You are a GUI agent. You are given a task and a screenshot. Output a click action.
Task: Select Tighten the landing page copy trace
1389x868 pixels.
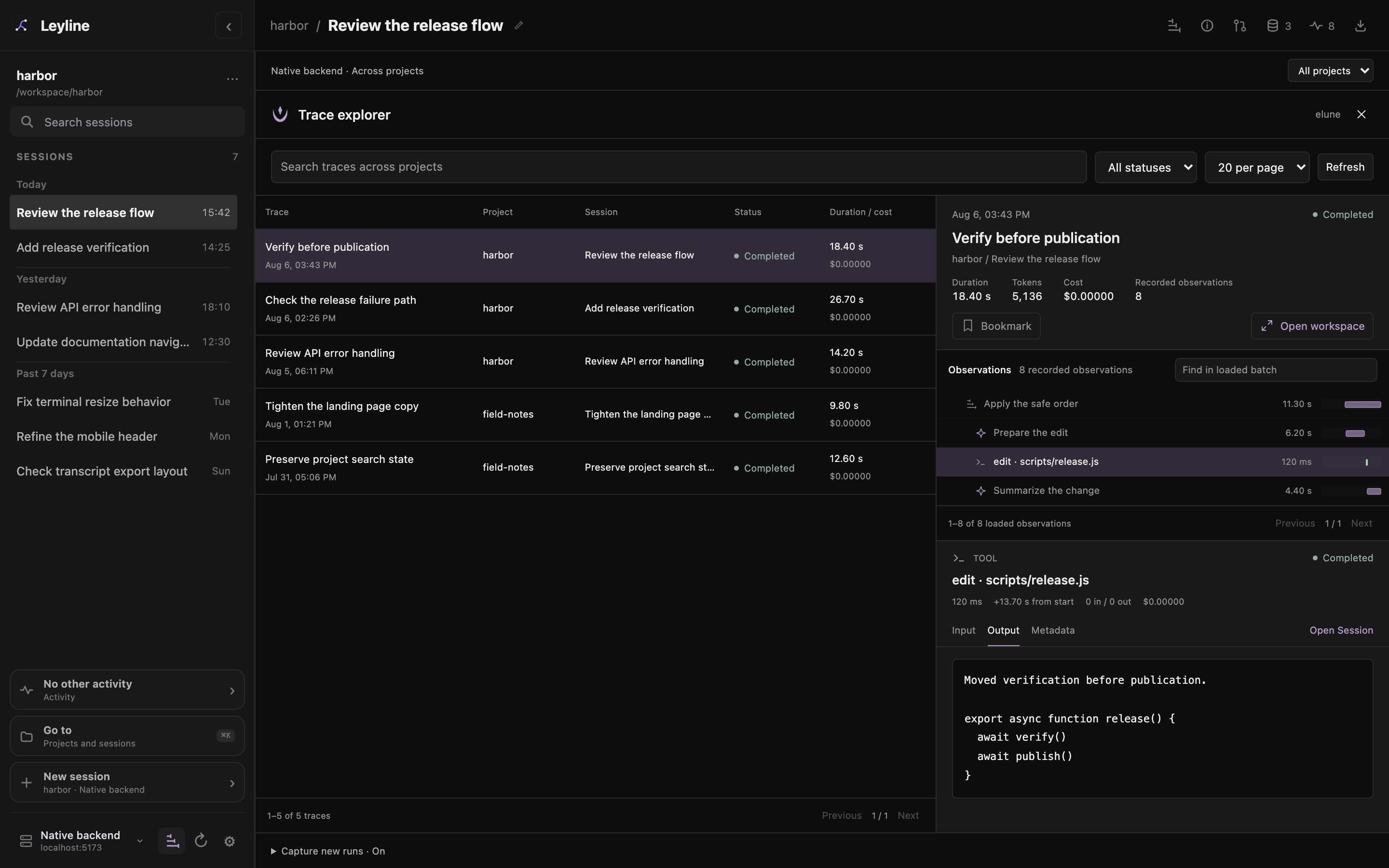pos(595,415)
